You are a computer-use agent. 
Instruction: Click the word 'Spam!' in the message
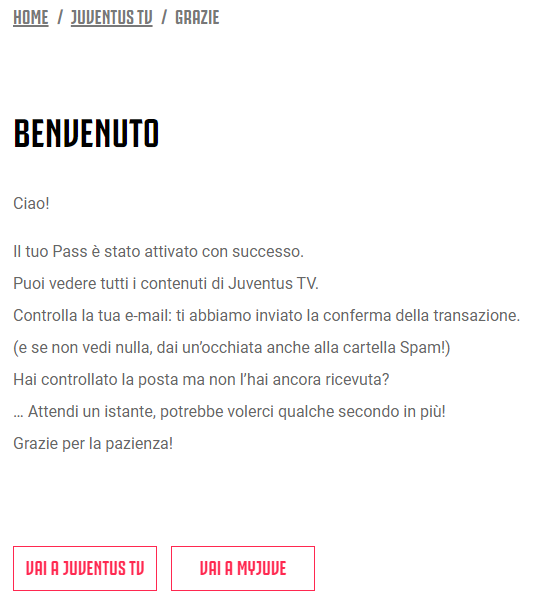tap(425, 348)
